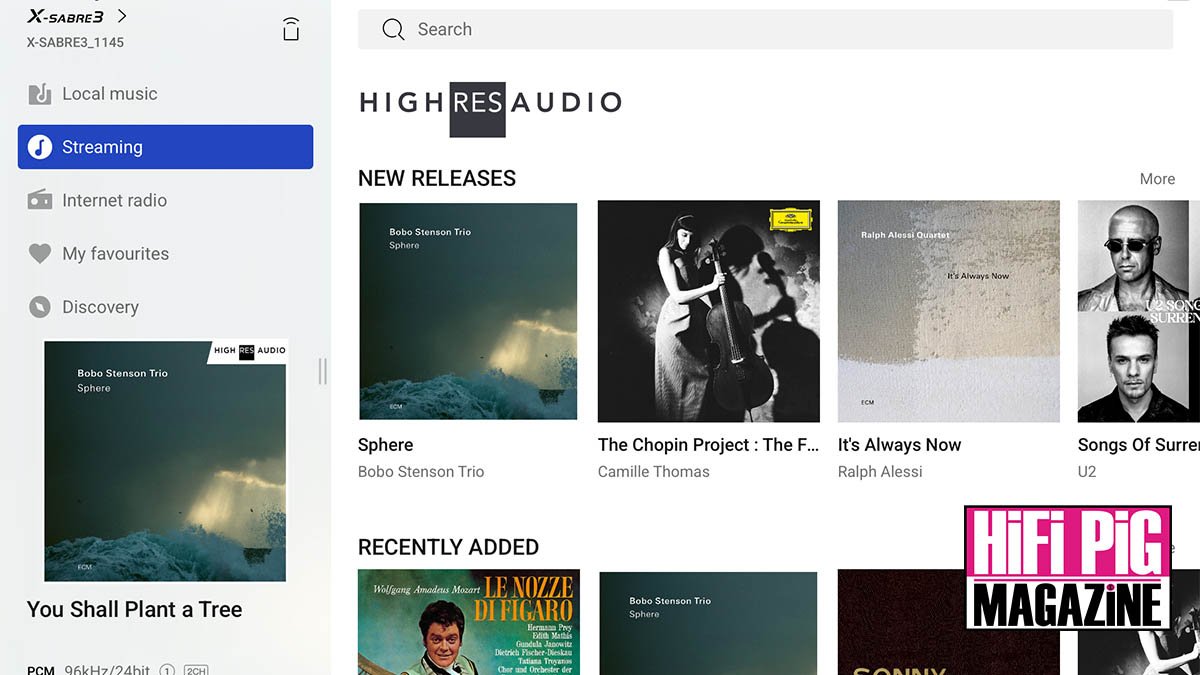Click the My favourites heart icon
The height and width of the screenshot is (675, 1200).
pyautogui.click(x=40, y=254)
